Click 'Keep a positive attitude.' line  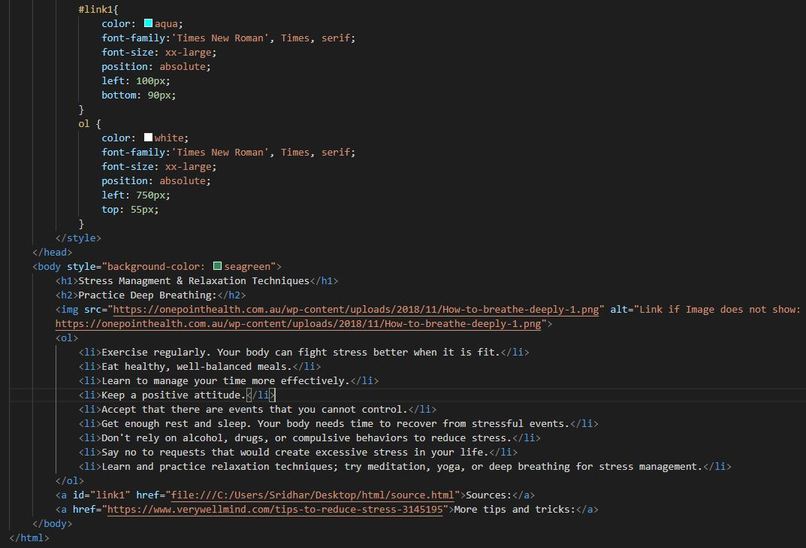tap(177, 395)
